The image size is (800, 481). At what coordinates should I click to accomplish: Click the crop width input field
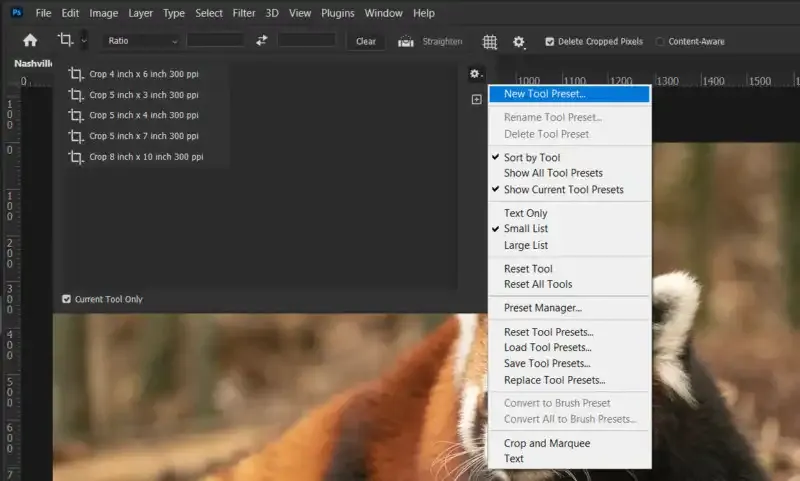coord(215,41)
